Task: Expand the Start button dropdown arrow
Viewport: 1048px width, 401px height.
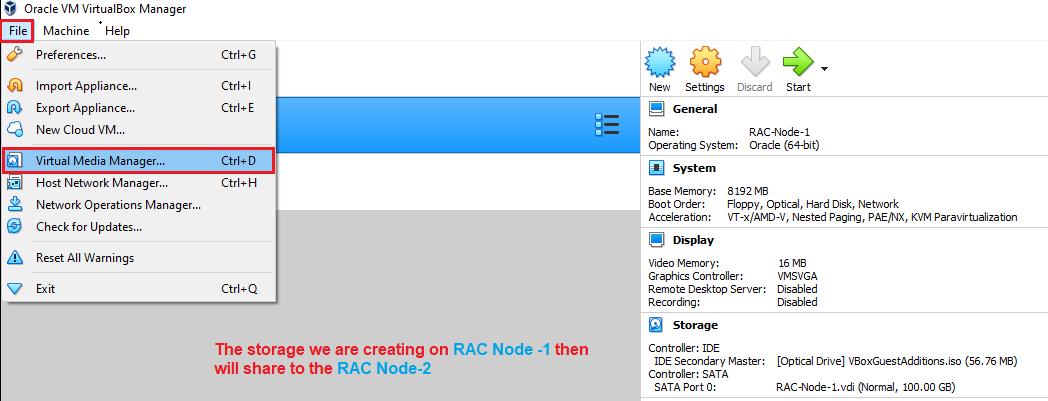Action: pos(824,69)
